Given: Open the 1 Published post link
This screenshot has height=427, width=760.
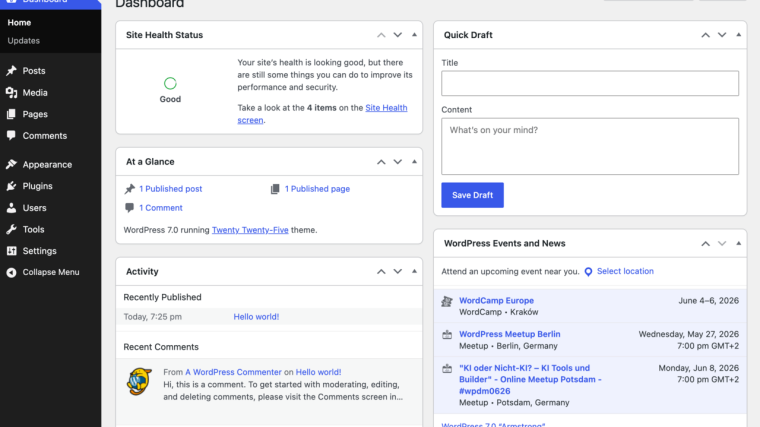Looking at the screenshot, I should click(171, 189).
